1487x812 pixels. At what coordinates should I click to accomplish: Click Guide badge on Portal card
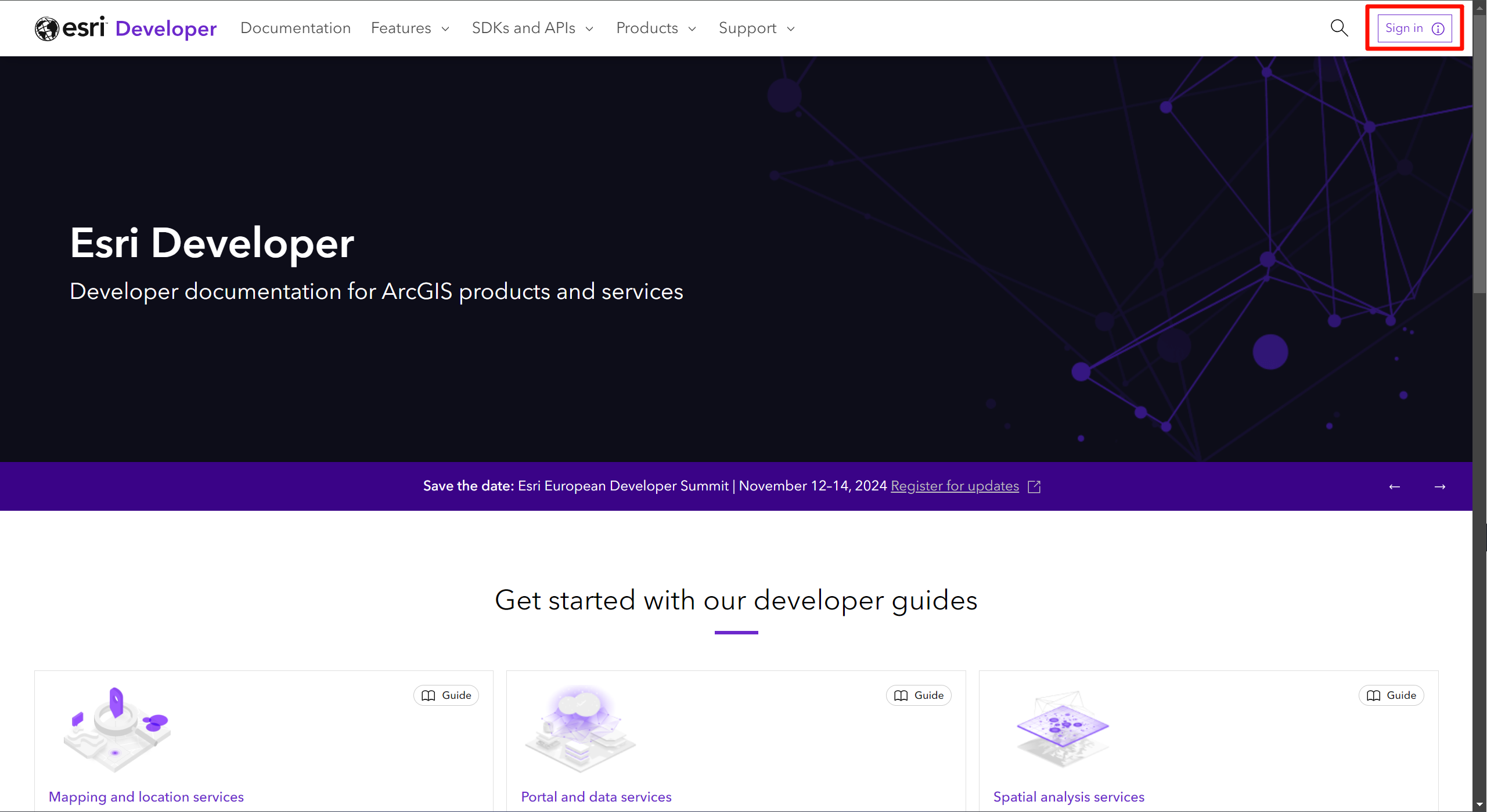point(919,695)
